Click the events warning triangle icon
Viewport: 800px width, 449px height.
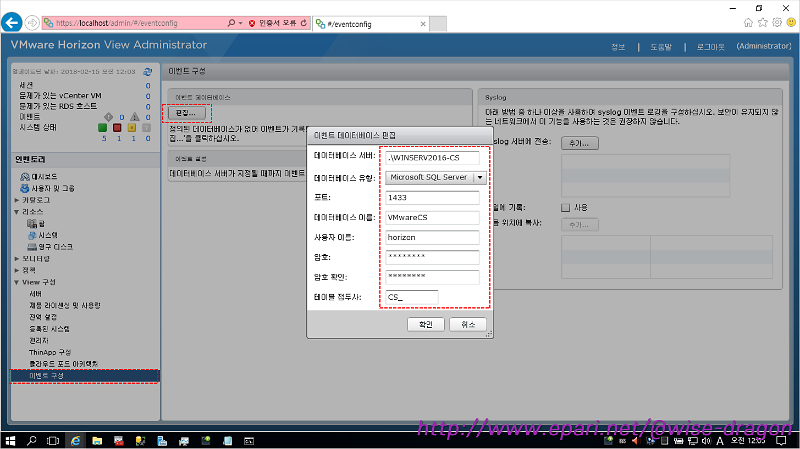pyautogui.click(x=135, y=117)
